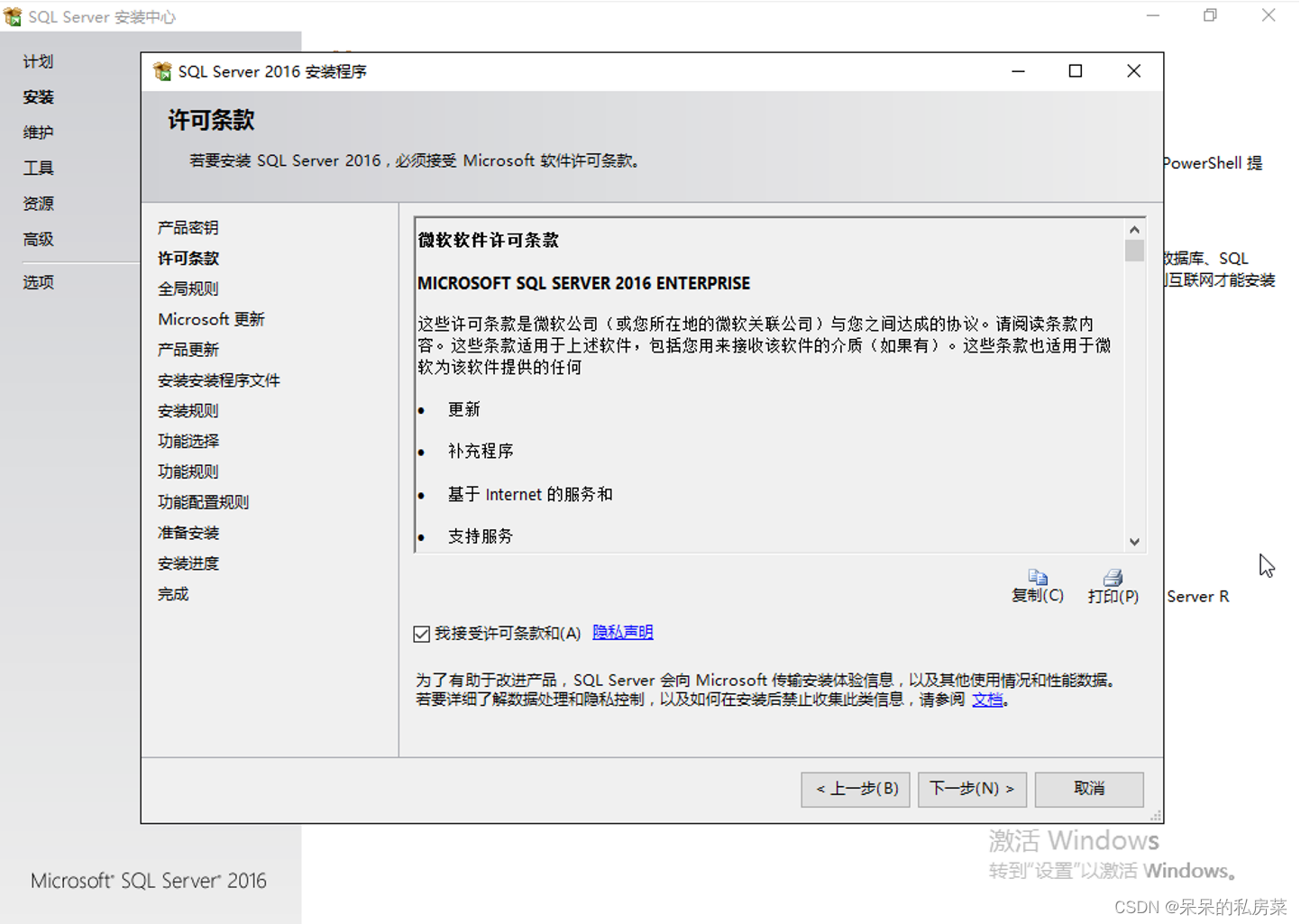The image size is (1301, 924).
Task: Select 安装 in the Installation Center sidebar
Action: pyautogui.click(x=38, y=97)
